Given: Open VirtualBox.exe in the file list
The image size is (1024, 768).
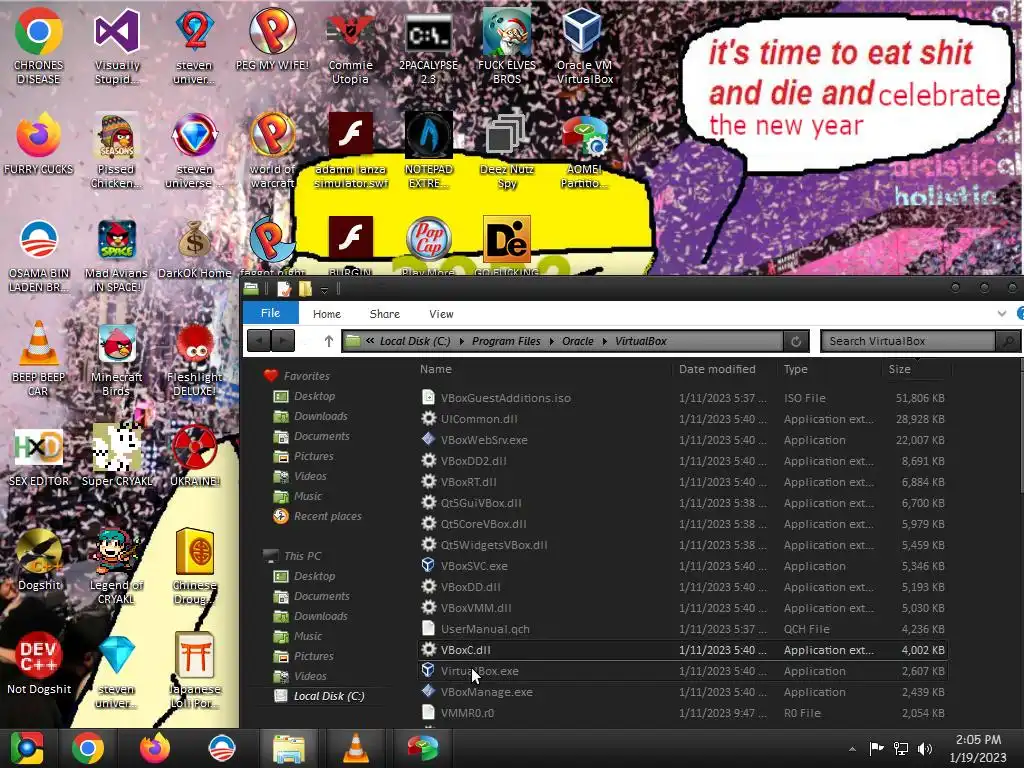Looking at the screenshot, I should tap(682, 671).
